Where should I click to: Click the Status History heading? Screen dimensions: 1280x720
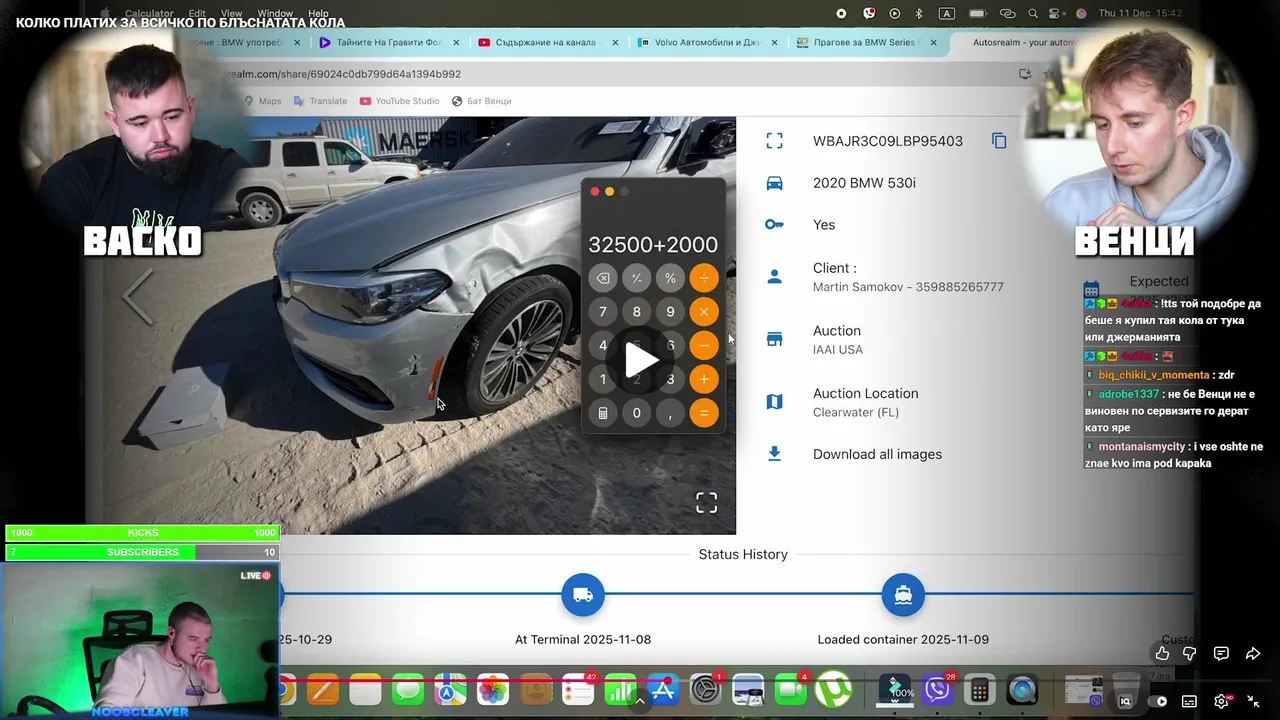(743, 554)
